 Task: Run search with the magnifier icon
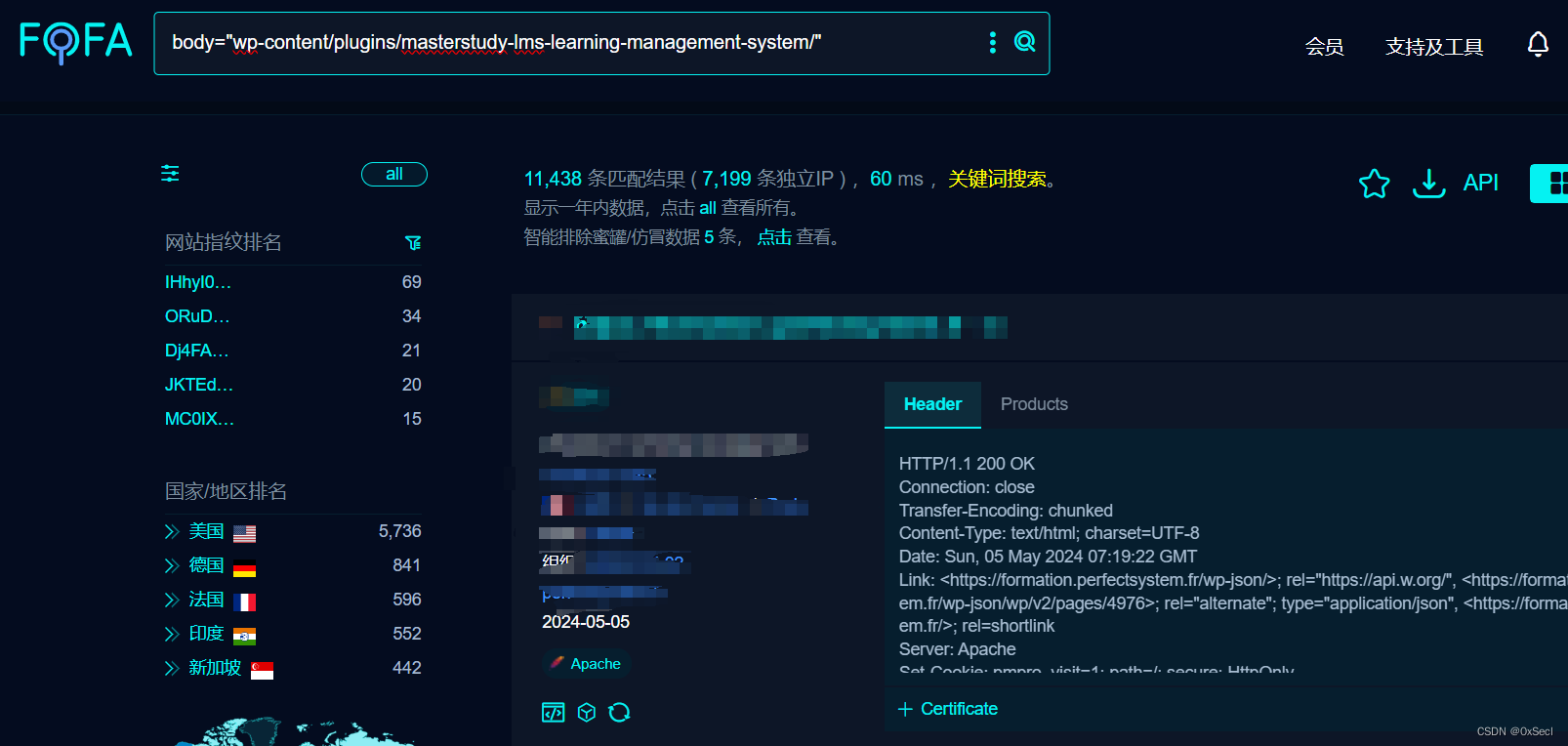click(1024, 42)
